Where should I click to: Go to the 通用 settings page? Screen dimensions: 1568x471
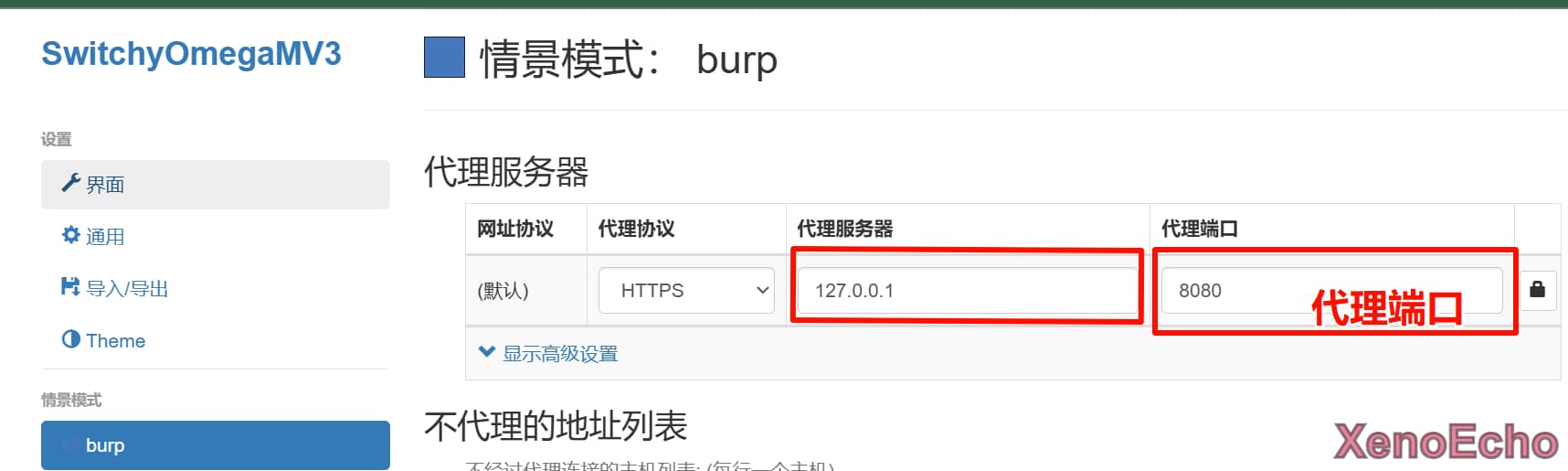click(x=105, y=236)
